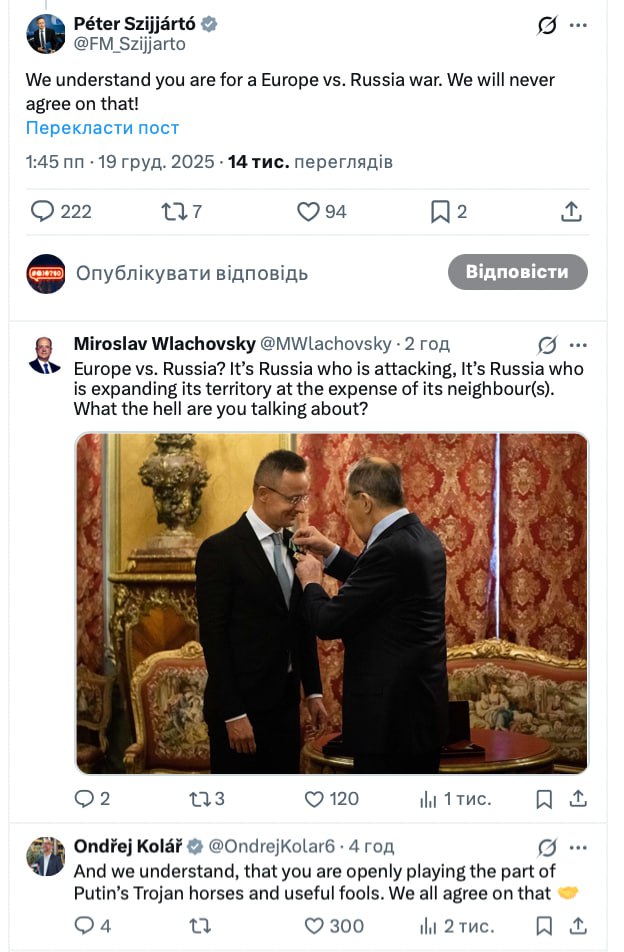Reply to Péter Szijjártó's main post
The height and width of the screenshot is (952, 624).
tap(42, 211)
